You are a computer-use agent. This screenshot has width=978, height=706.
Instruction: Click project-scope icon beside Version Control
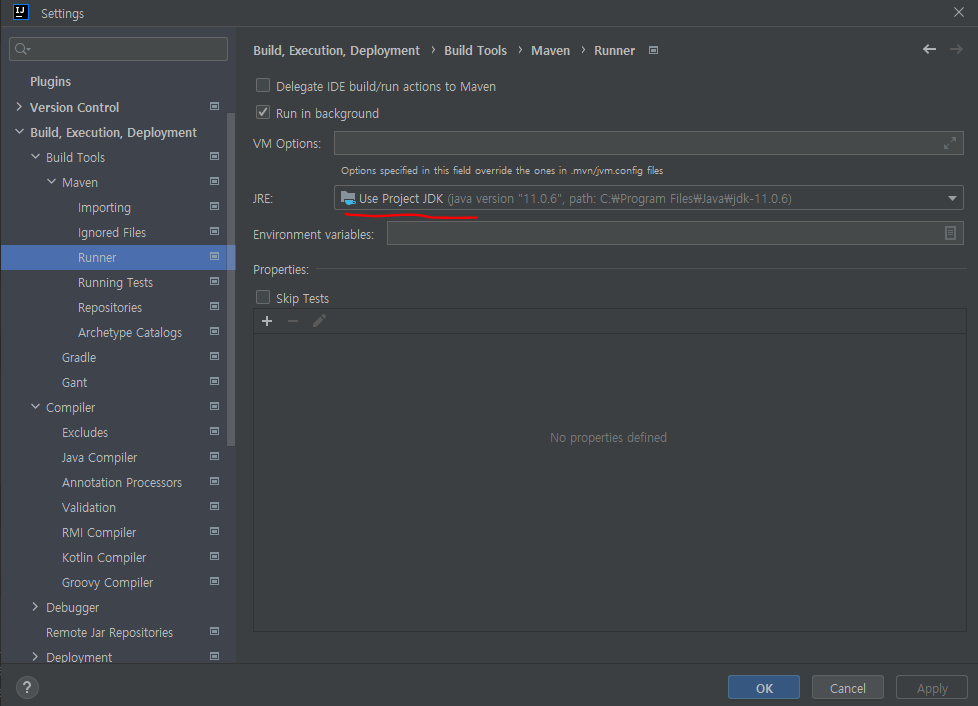(x=214, y=107)
